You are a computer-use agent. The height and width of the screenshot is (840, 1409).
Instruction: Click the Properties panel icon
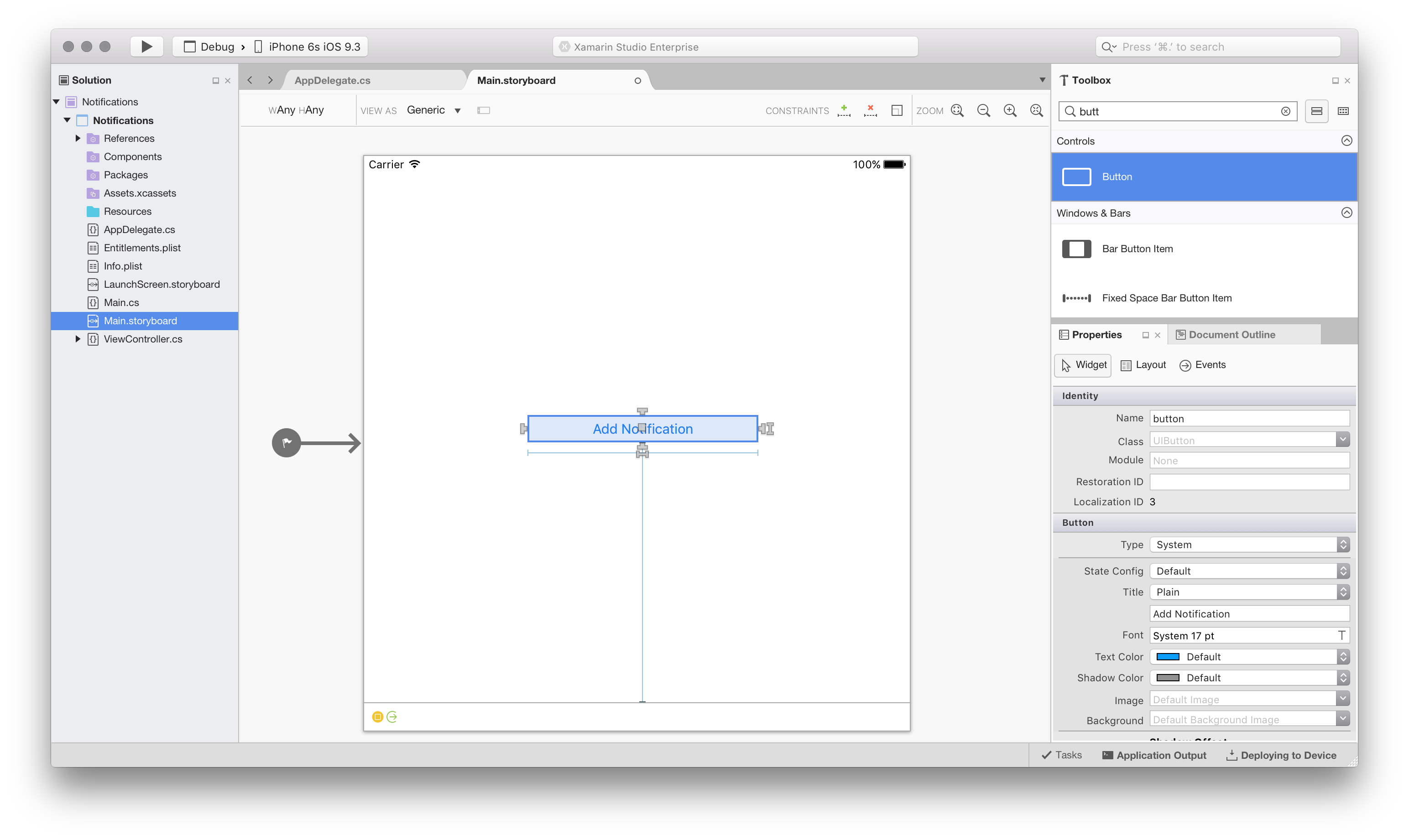point(1063,333)
